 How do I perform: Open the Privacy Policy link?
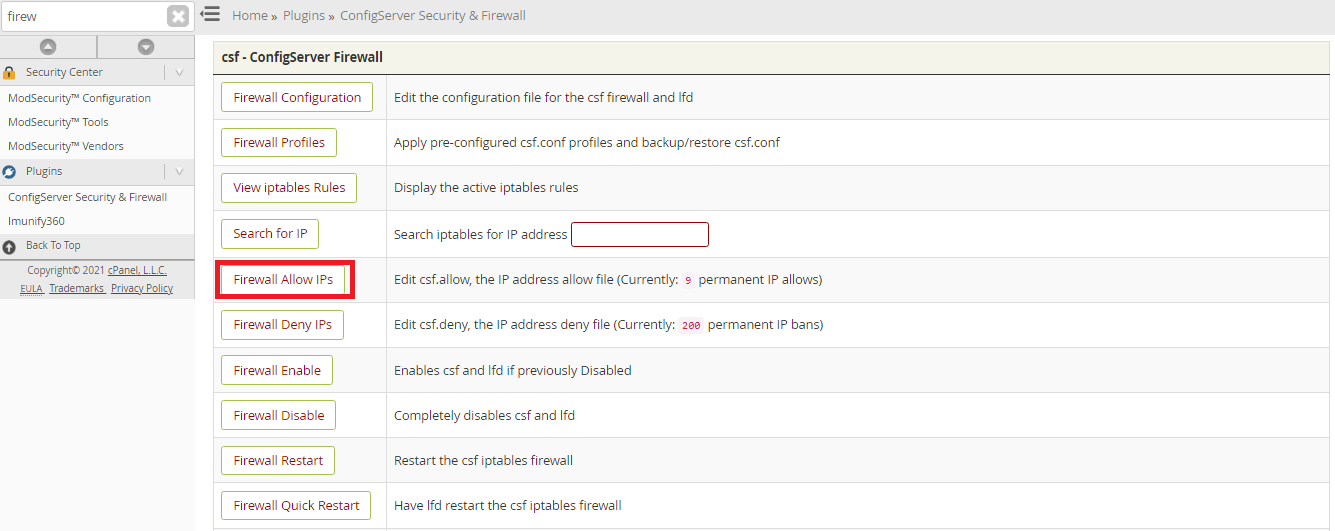click(142, 288)
